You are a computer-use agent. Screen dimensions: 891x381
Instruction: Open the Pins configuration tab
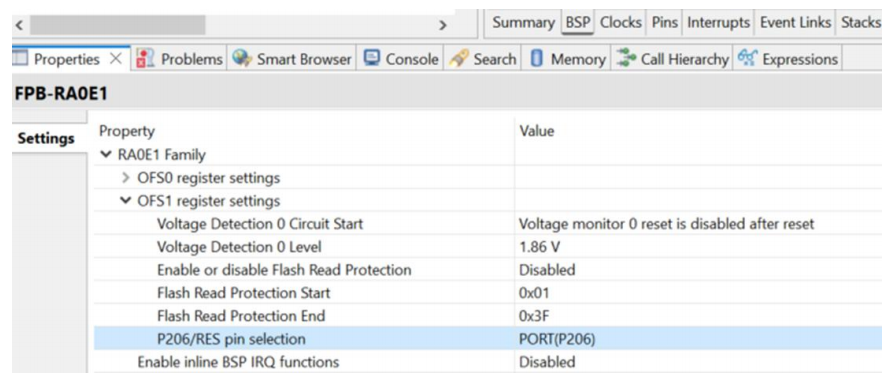tap(665, 23)
